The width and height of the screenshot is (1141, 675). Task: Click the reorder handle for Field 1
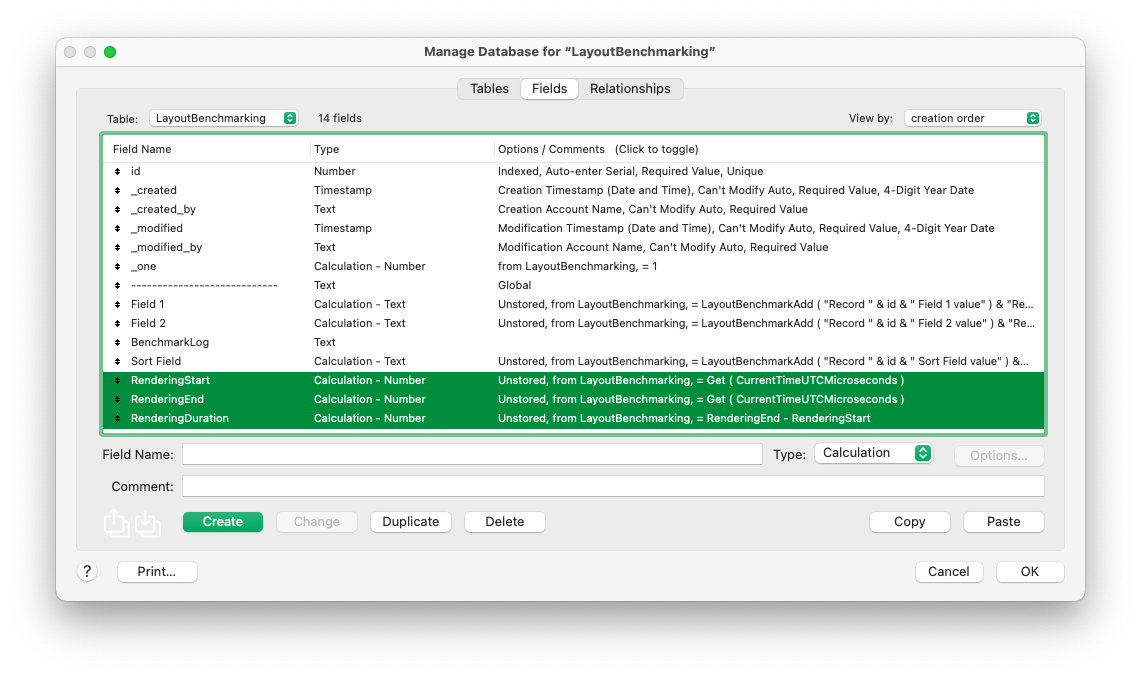[118, 305]
